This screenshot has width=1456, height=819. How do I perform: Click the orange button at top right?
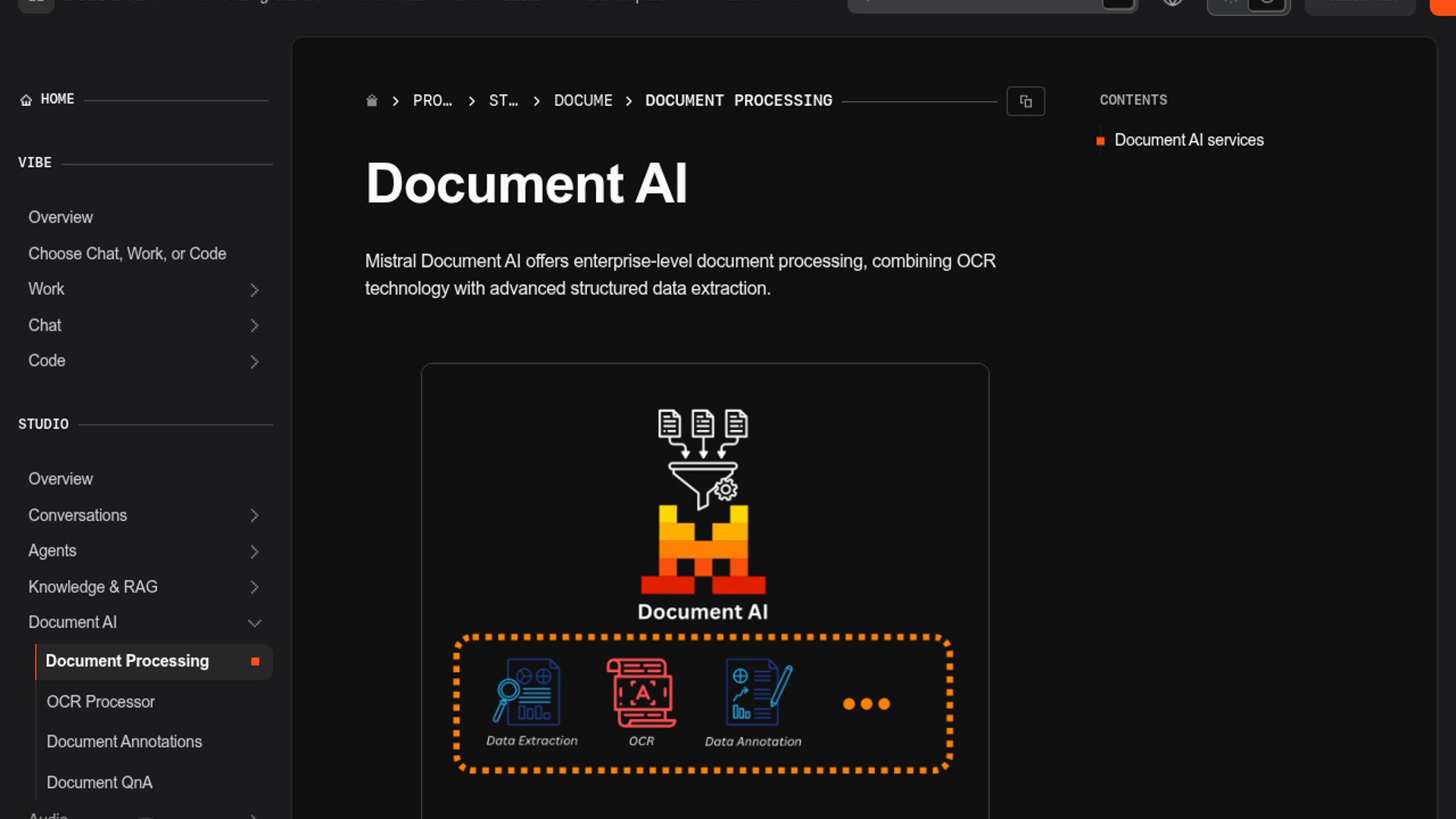point(1442,5)
